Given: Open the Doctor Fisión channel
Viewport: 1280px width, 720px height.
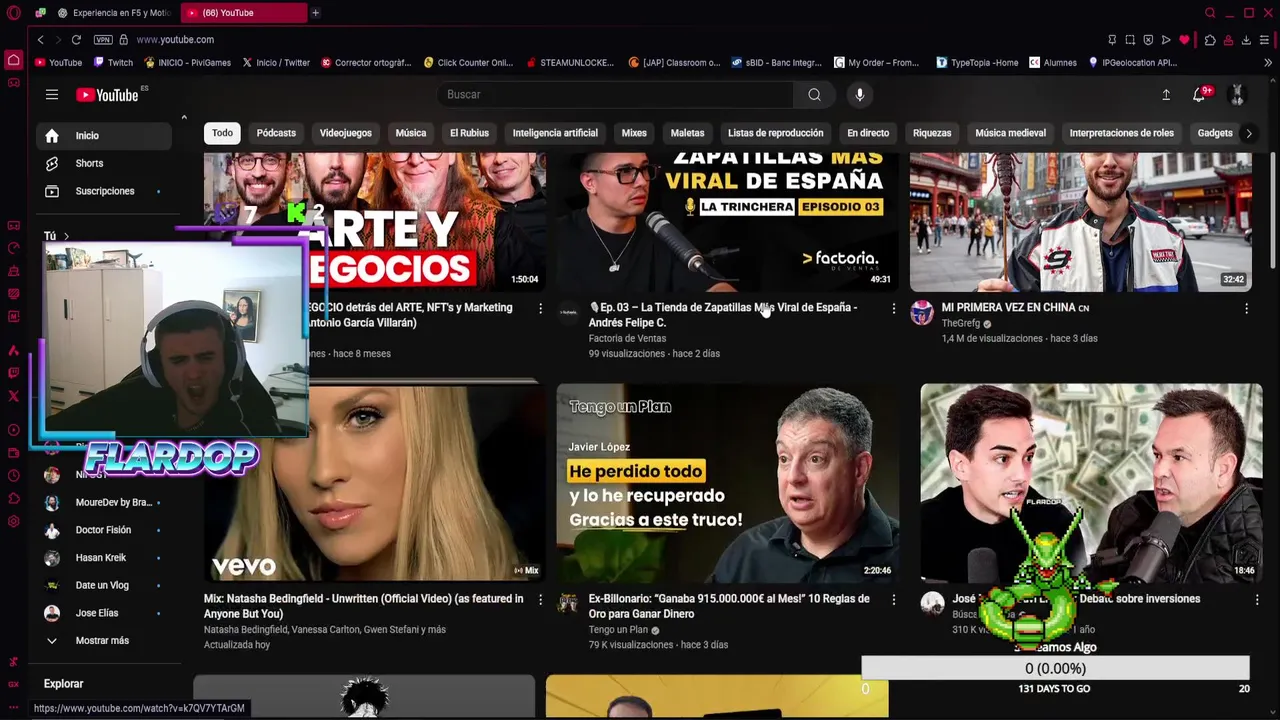Looking at the screenshot, I should [x=103, y=530].
